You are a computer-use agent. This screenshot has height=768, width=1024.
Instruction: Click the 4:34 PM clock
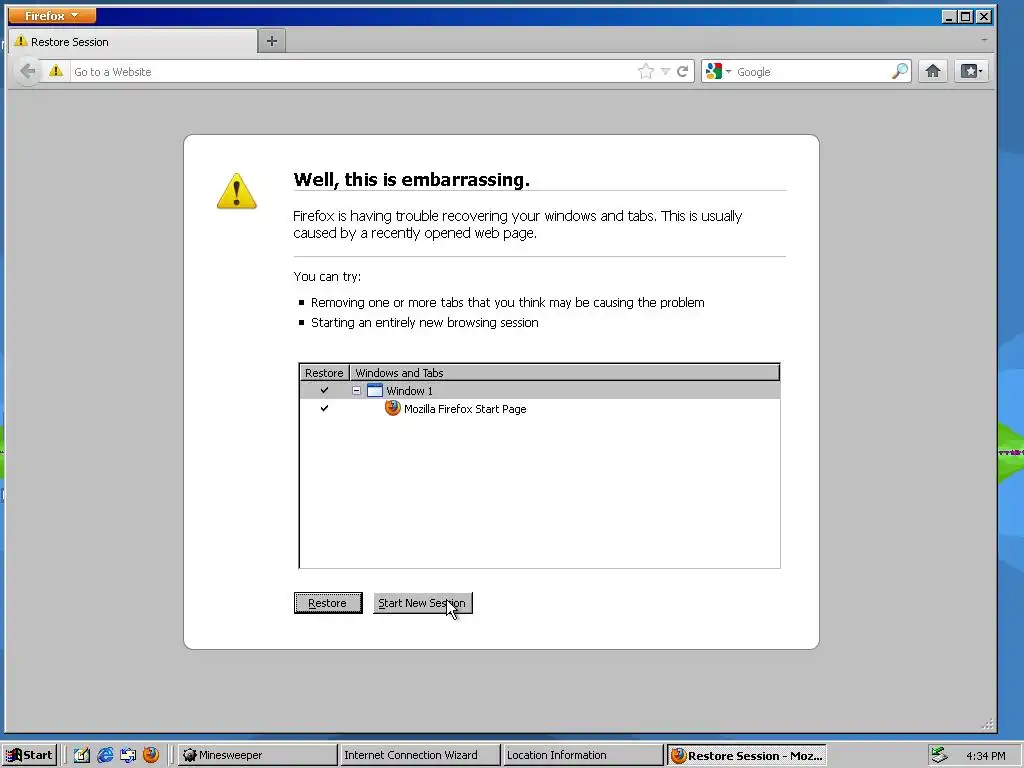click(985, 756)
